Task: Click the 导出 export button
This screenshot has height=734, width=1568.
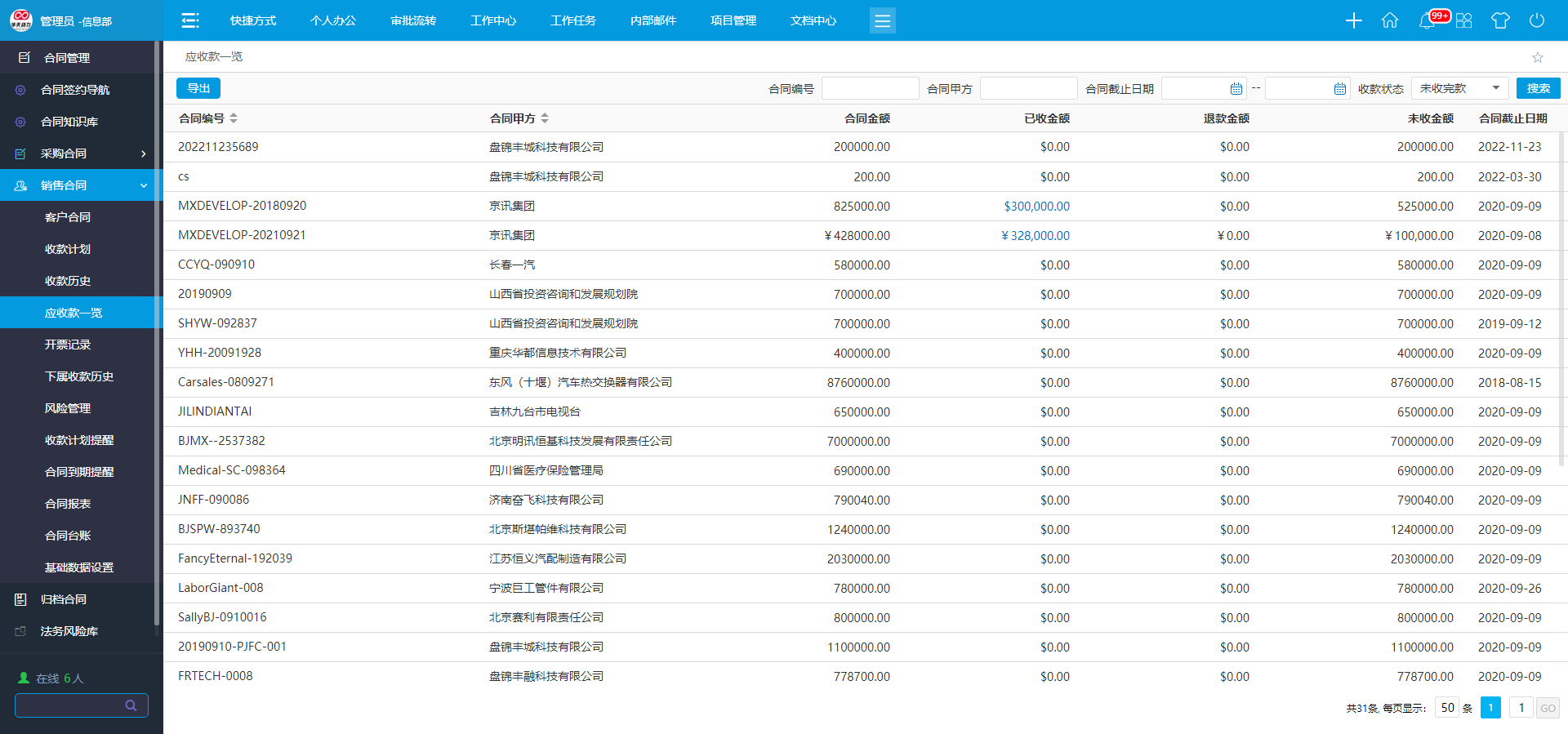Action: click(x=198, y=88)
